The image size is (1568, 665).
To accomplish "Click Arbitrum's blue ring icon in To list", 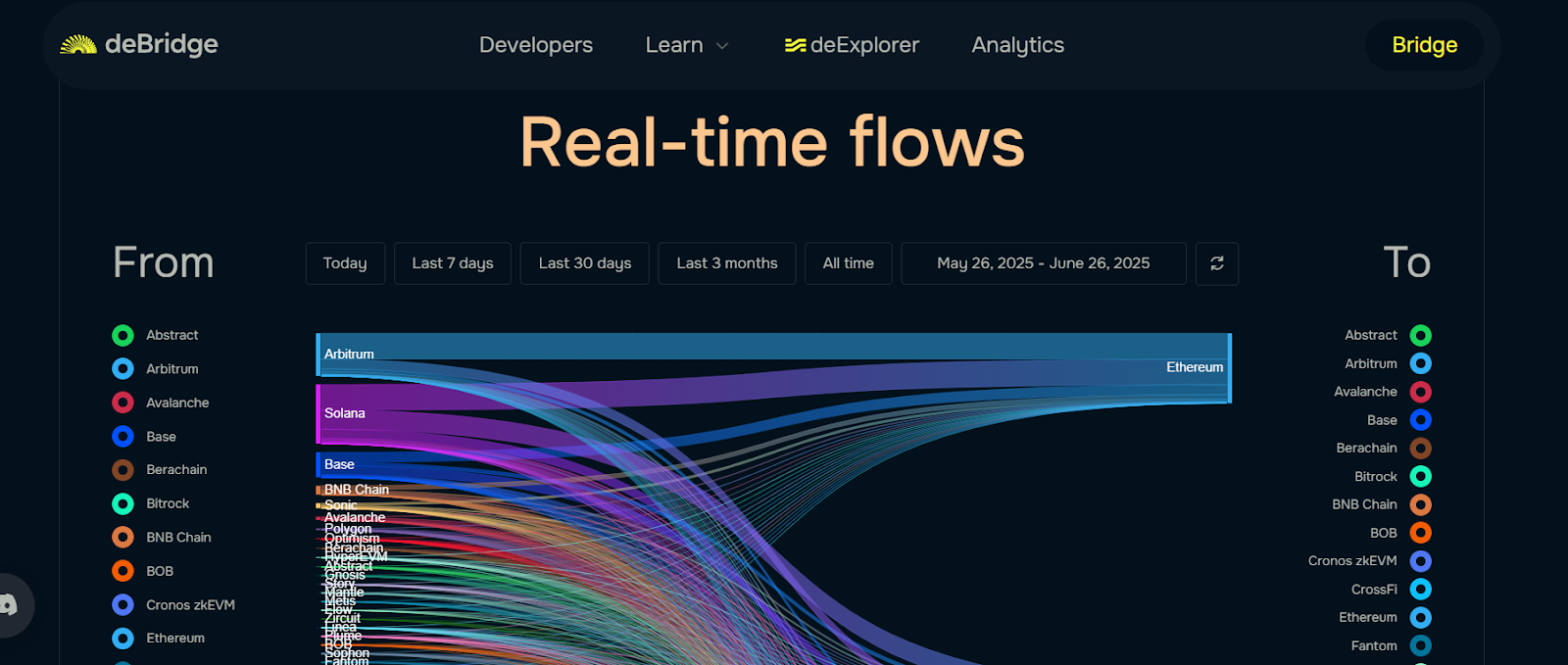I will tap(1421, 363).
